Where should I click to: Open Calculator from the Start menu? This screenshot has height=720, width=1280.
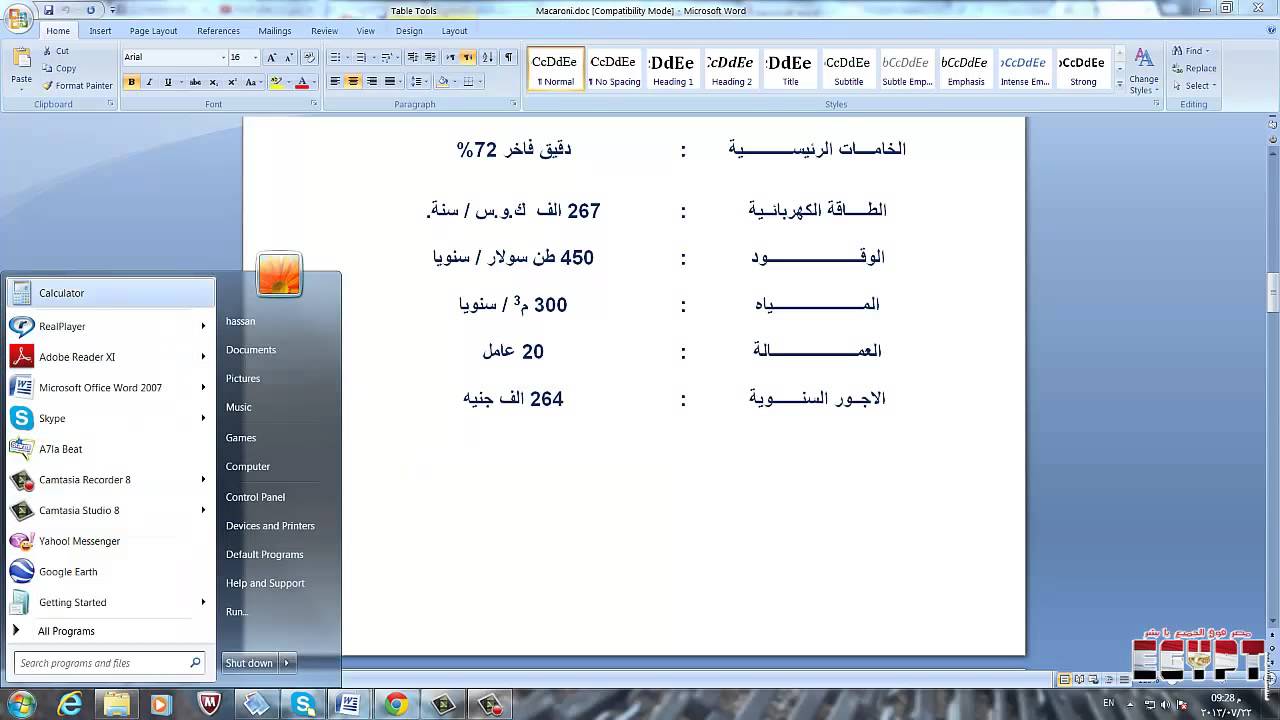(110, 293)
